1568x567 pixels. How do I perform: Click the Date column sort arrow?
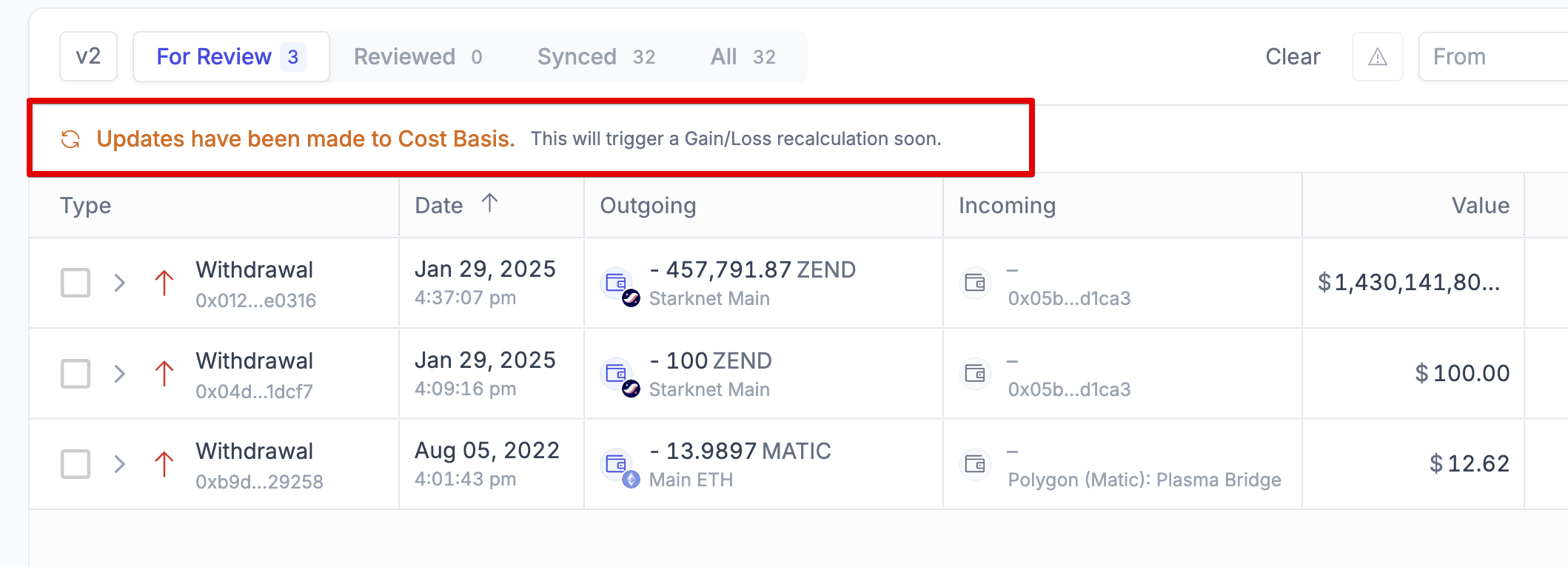[x=489, y=203]
